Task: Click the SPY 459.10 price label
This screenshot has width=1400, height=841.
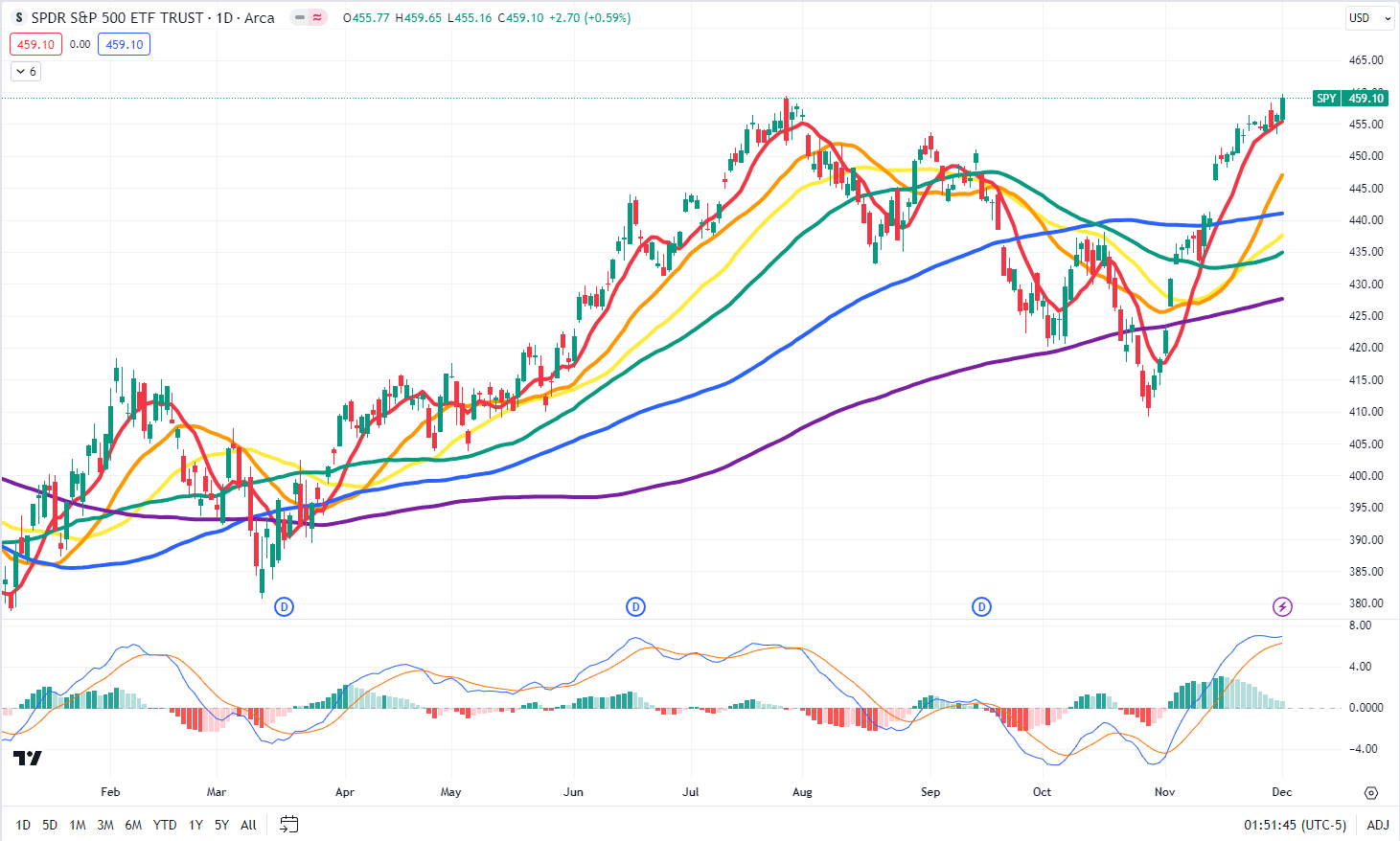Action: pyautogui.click(x=1350, y=98)
